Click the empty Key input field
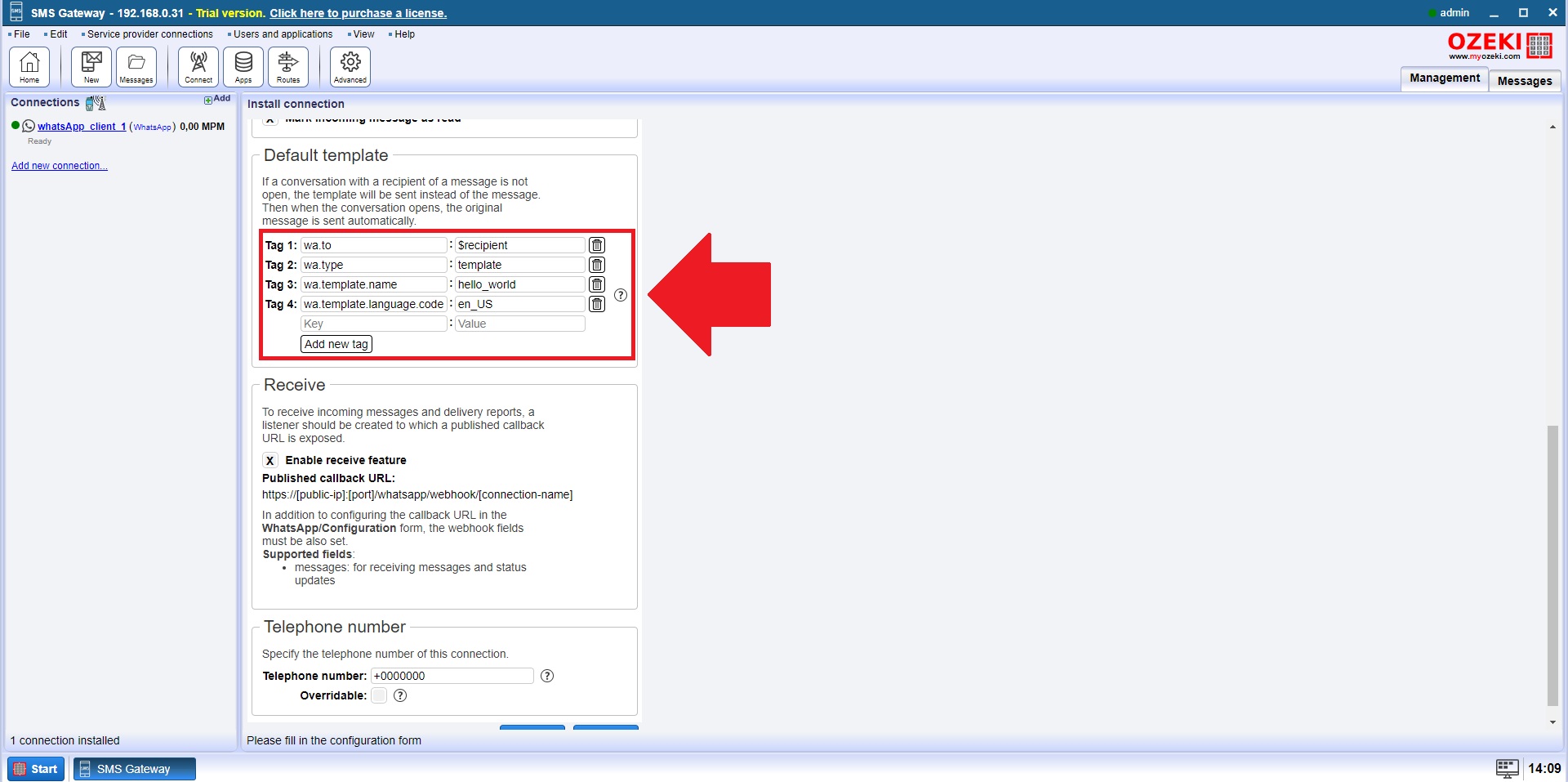1568x782 pixels. coord(374,324)
